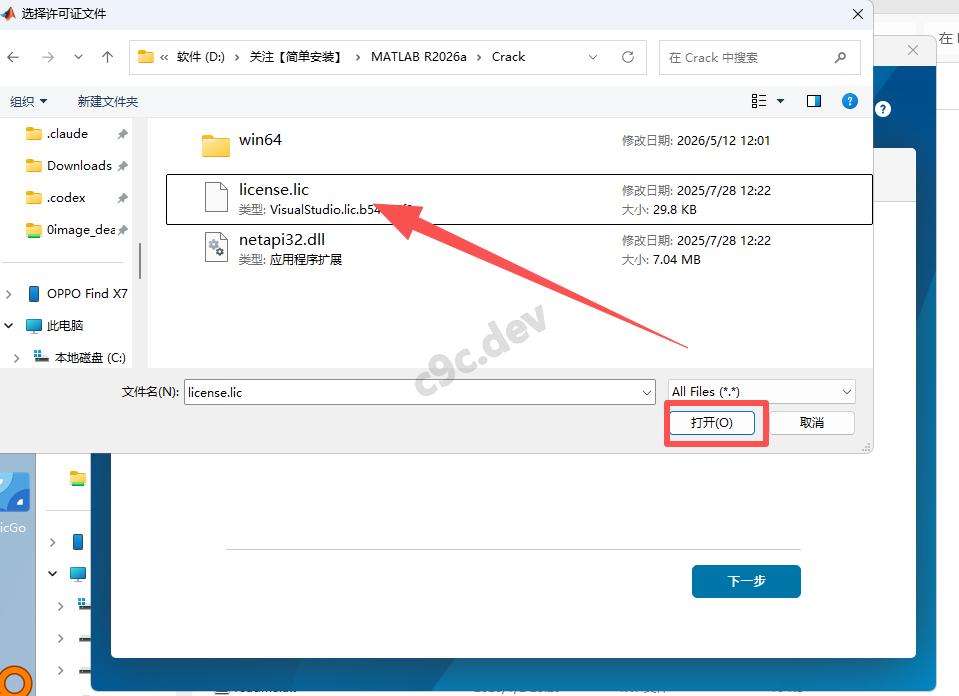Click 下一步 in the MATLAB installer
Viewport: 959px width, 696px height.
tap(746, 581)
